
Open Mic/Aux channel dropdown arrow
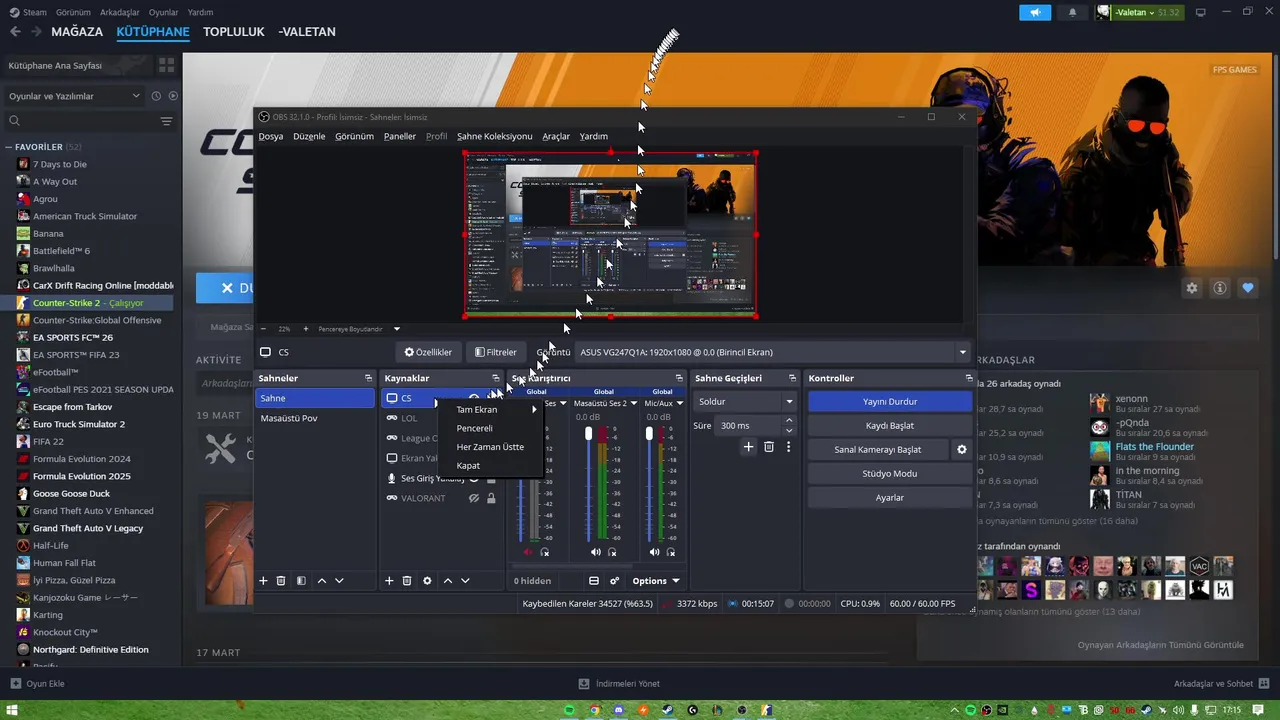click(678, 403)
